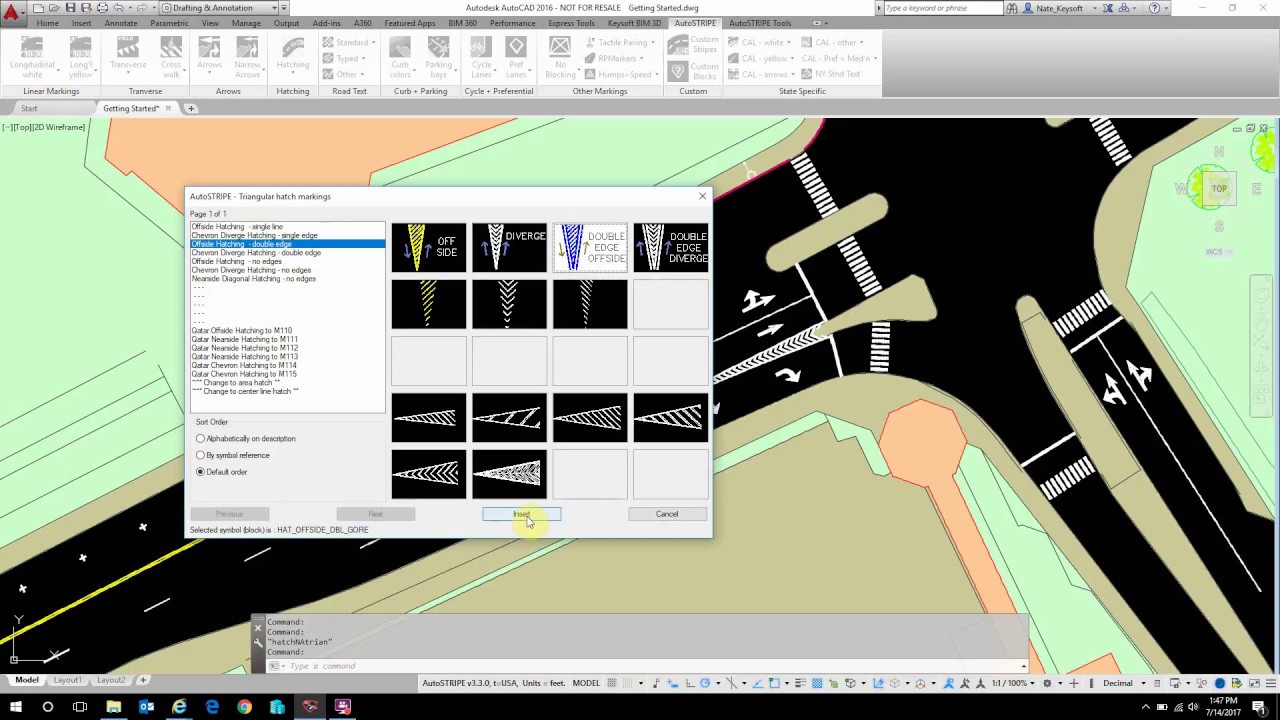Click the Plot printer icon in quick access toolbar

[102, 8]
